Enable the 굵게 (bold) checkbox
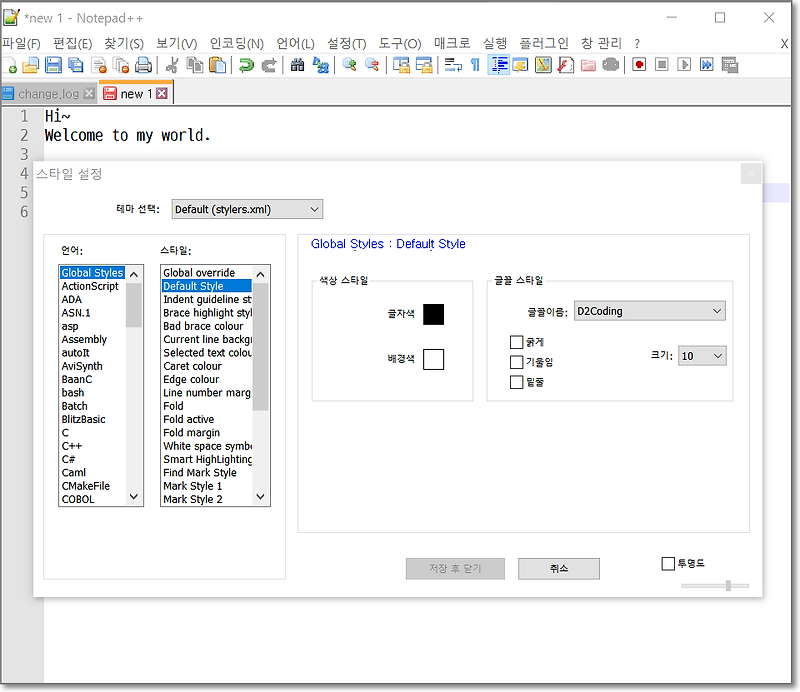Image resolution: width=800 pixels, height=692 pixels. [x=517, y=342]
